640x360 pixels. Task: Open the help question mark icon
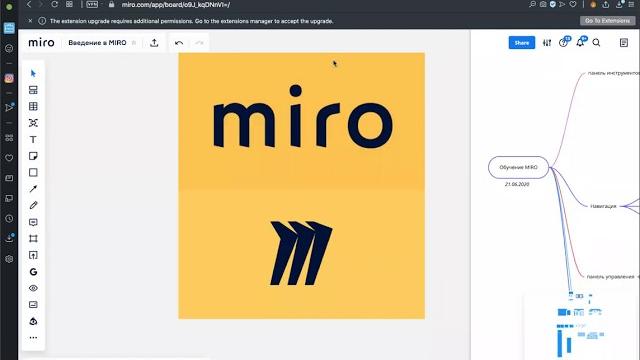point(564,42)
